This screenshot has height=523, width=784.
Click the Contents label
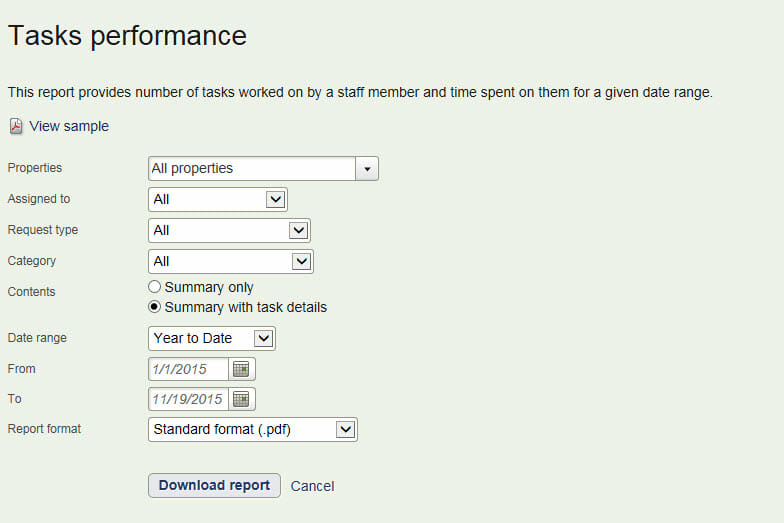31,292
